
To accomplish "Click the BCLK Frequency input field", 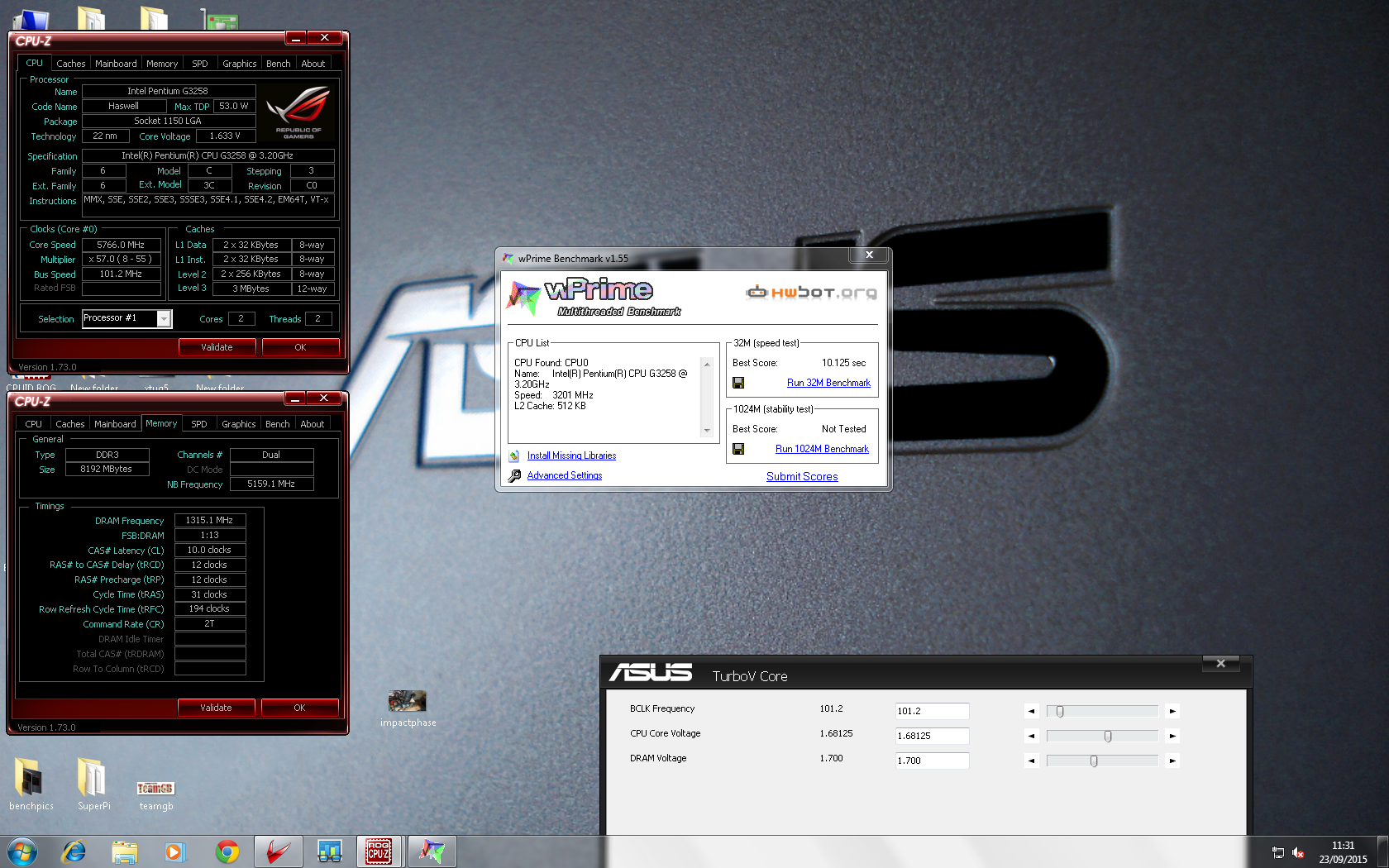I will click(x=933, y=711).
